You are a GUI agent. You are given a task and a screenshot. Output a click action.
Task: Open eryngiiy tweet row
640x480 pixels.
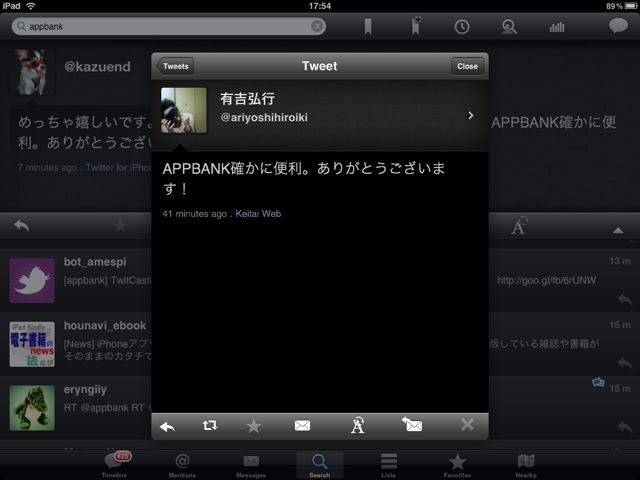tap(320, 408)
